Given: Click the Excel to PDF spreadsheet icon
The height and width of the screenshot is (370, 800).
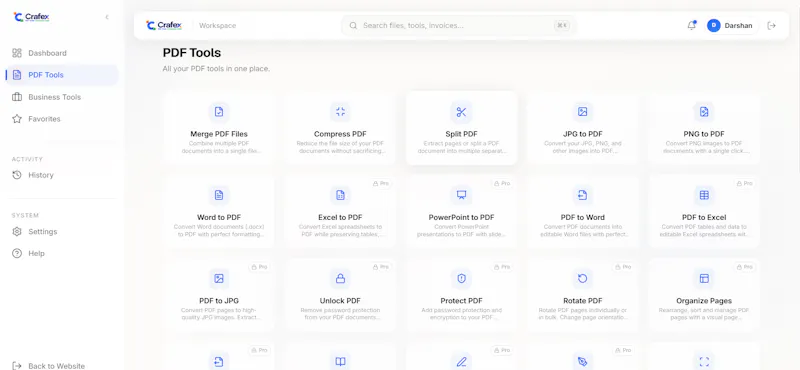Looking at the screenshot, I should pos(340,195).
